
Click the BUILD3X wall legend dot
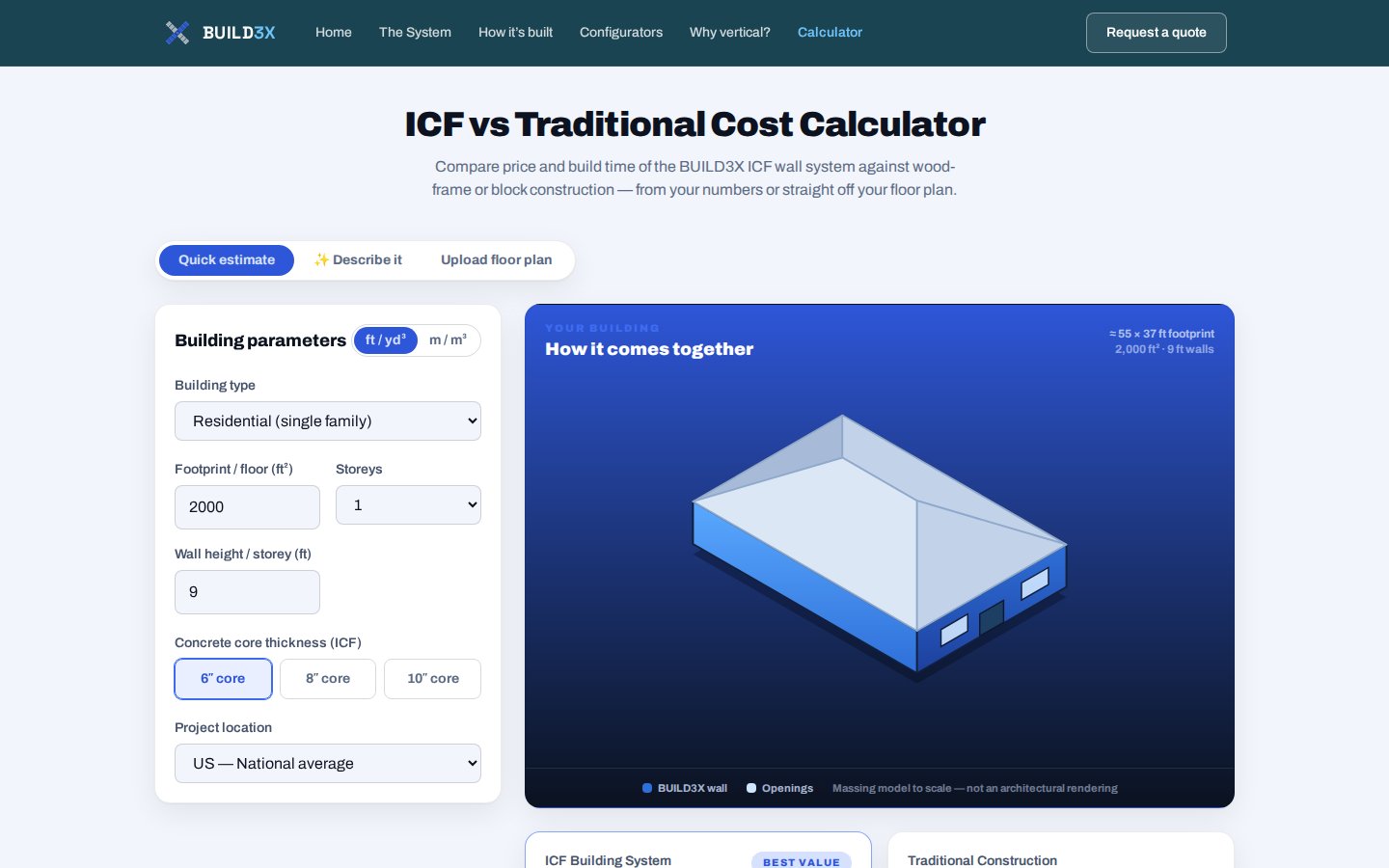tap(647, 788)
